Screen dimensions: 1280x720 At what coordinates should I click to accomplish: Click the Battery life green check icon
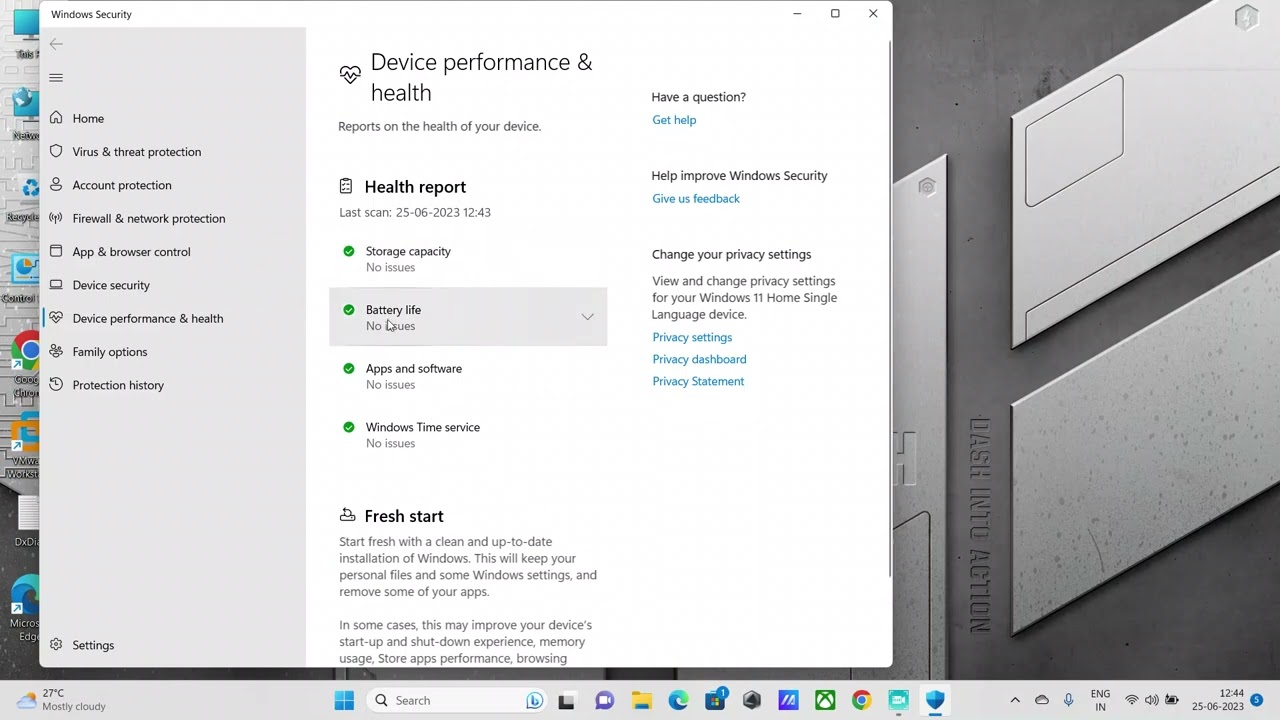[x=348, y=310]
